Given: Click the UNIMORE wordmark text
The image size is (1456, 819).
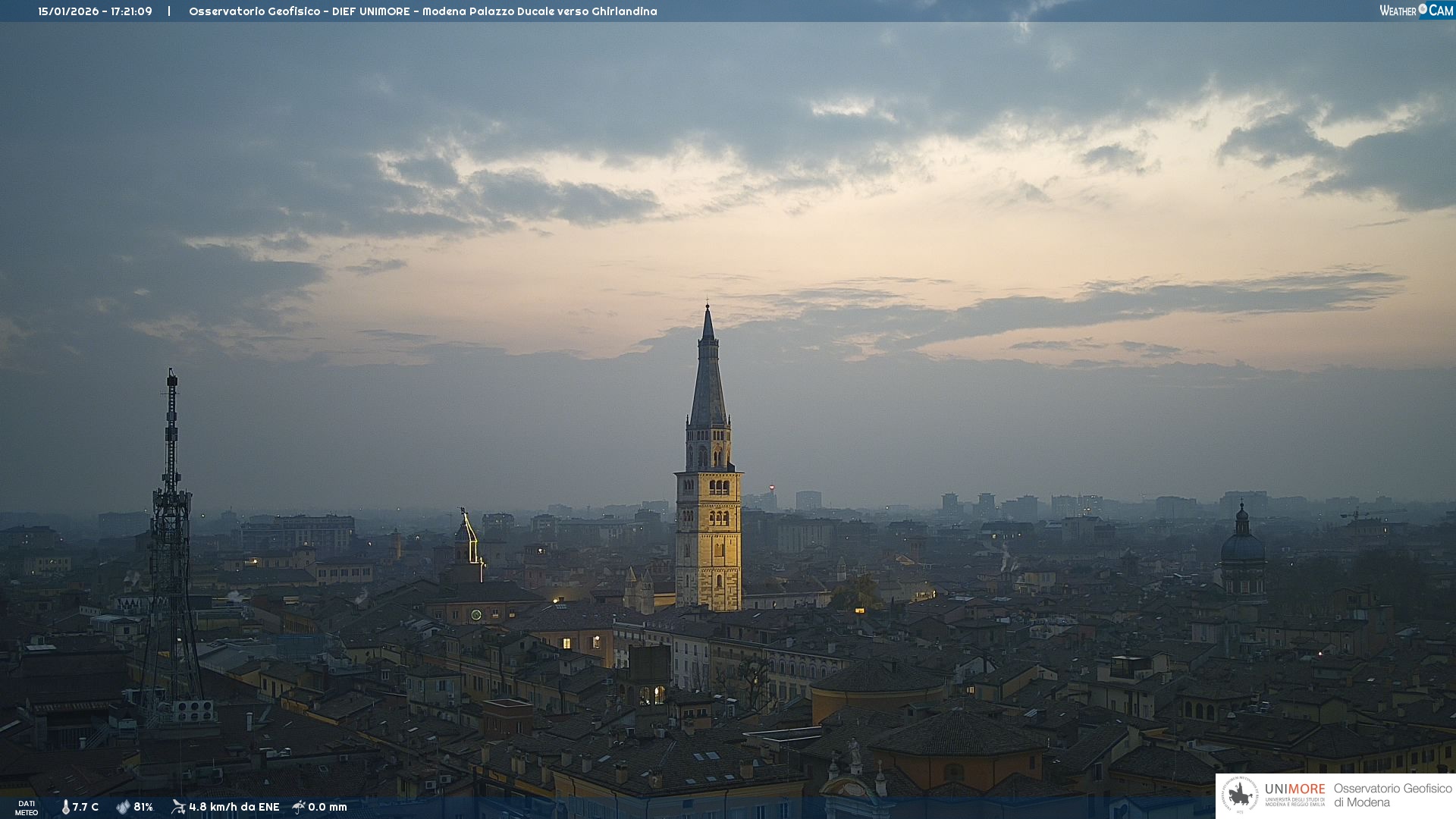Looking at the screenshot, I should pyautogui.click(x=1294, y=789).
